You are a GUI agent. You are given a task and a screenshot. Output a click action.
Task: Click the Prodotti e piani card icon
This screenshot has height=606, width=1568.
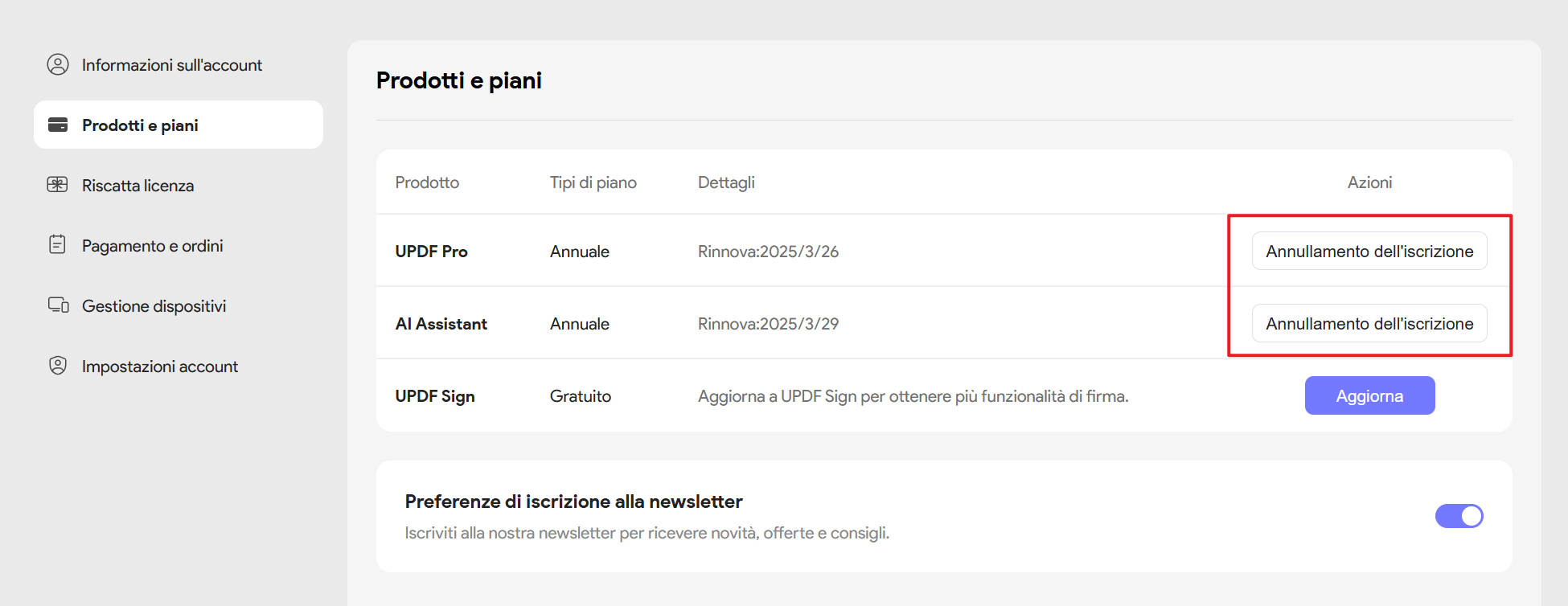pyautogui.click(x=58, y=125)
